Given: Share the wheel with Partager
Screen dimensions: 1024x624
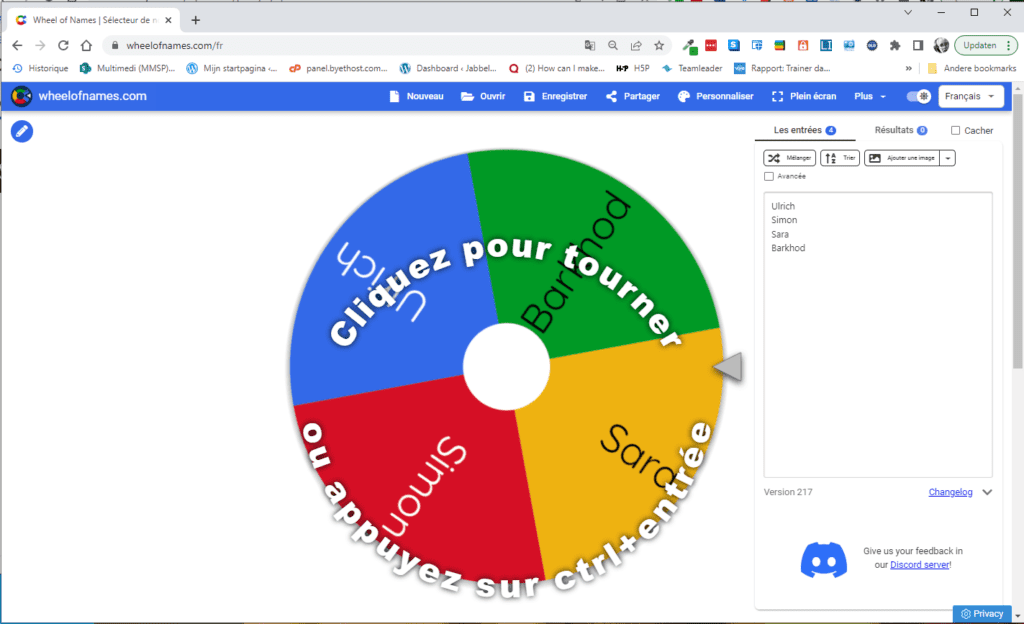Looking at the screenshot, I should coord(633,96).
